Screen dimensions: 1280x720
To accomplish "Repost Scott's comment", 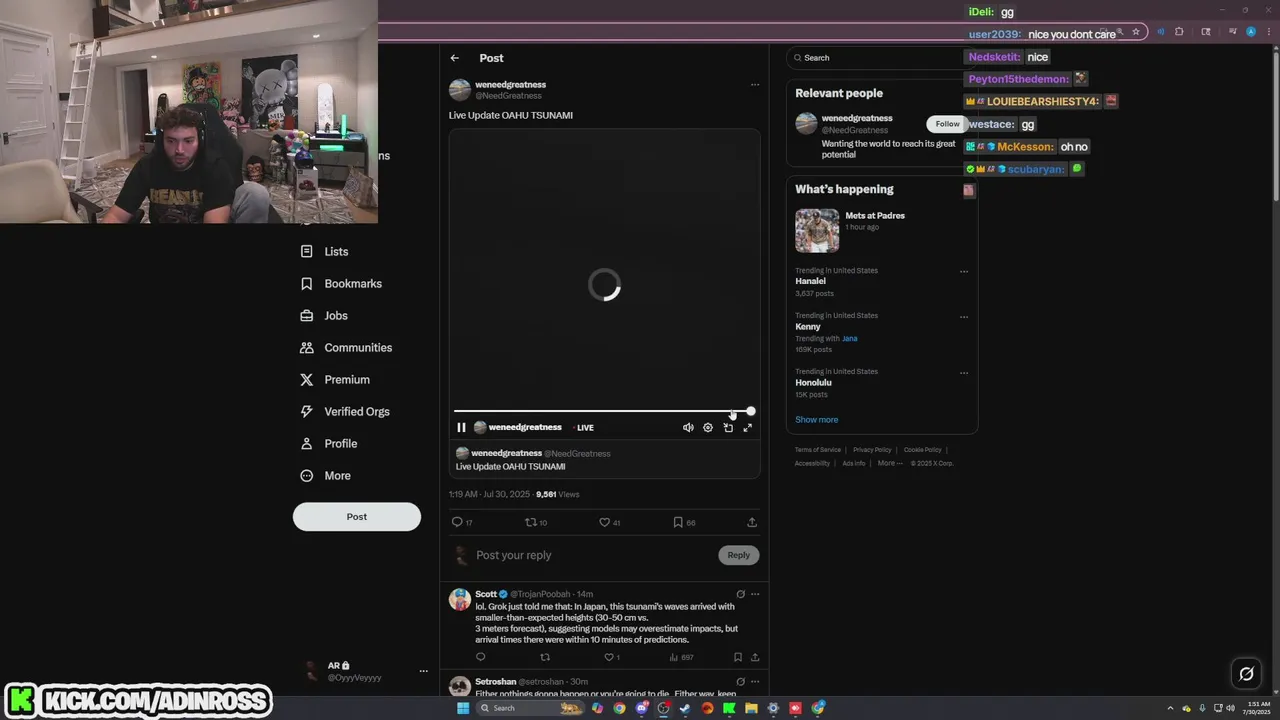I will coord(545,657).
